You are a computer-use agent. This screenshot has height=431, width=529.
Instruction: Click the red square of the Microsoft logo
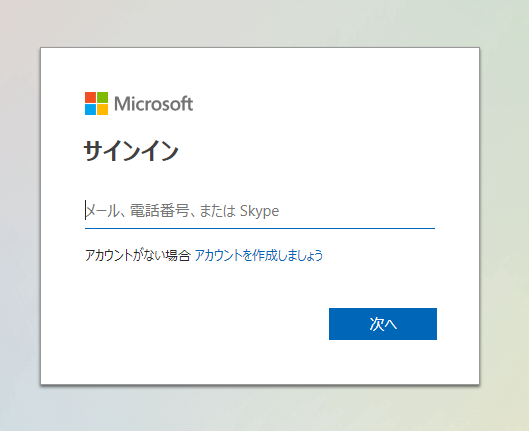click(x=90, y=97)
